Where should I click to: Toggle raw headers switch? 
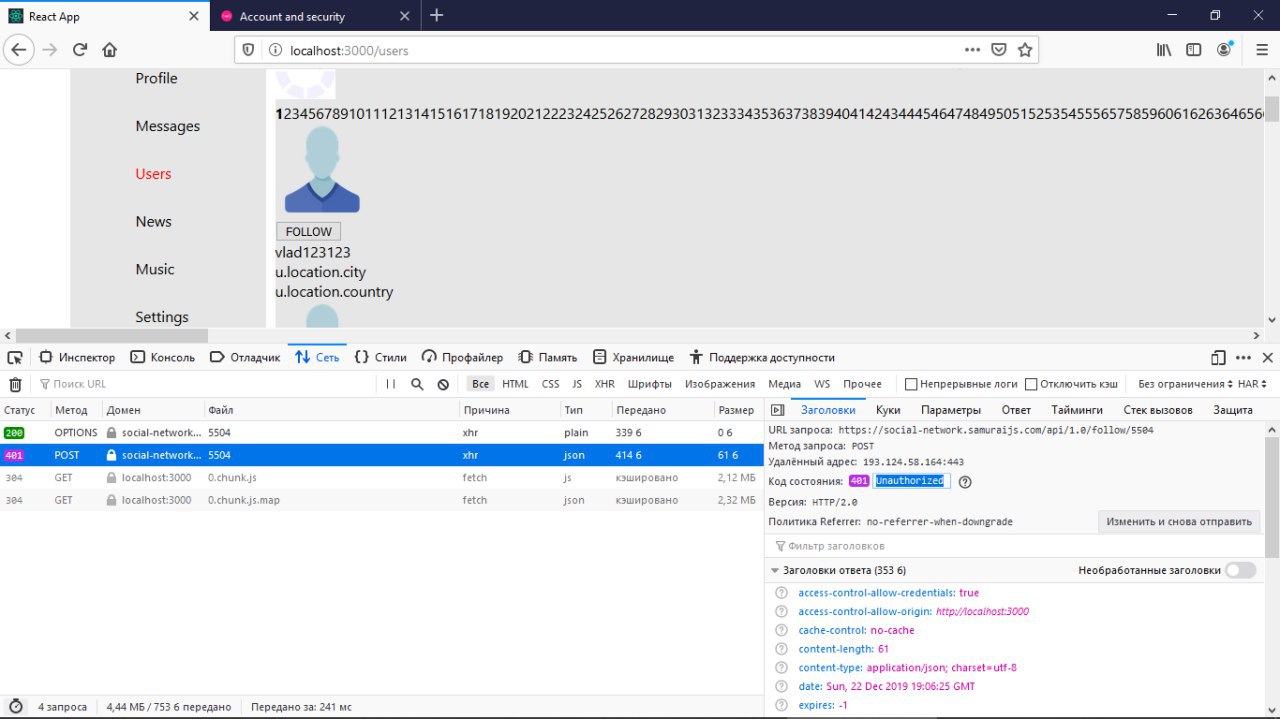[x=1240, y=570]
